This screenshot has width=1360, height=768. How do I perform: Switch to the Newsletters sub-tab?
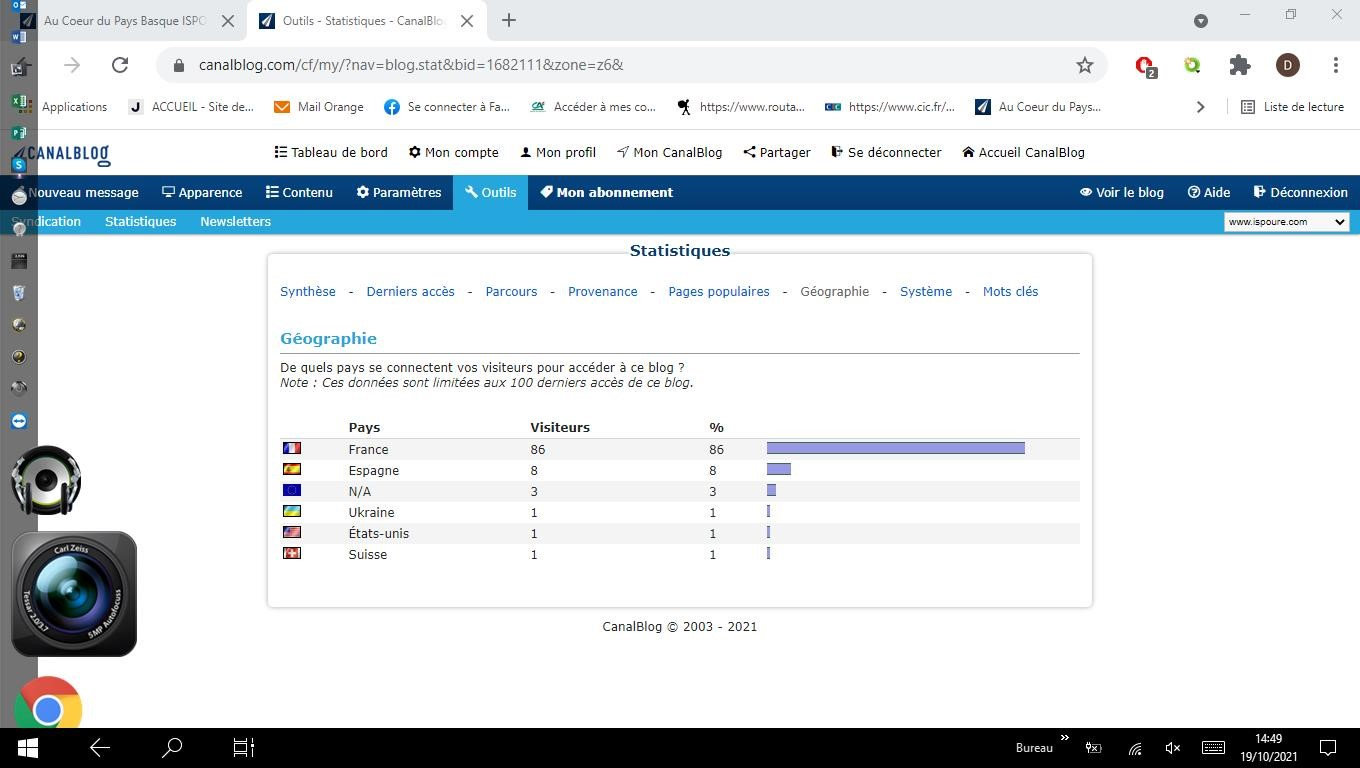pyautogui.click(x=235, y=222)
